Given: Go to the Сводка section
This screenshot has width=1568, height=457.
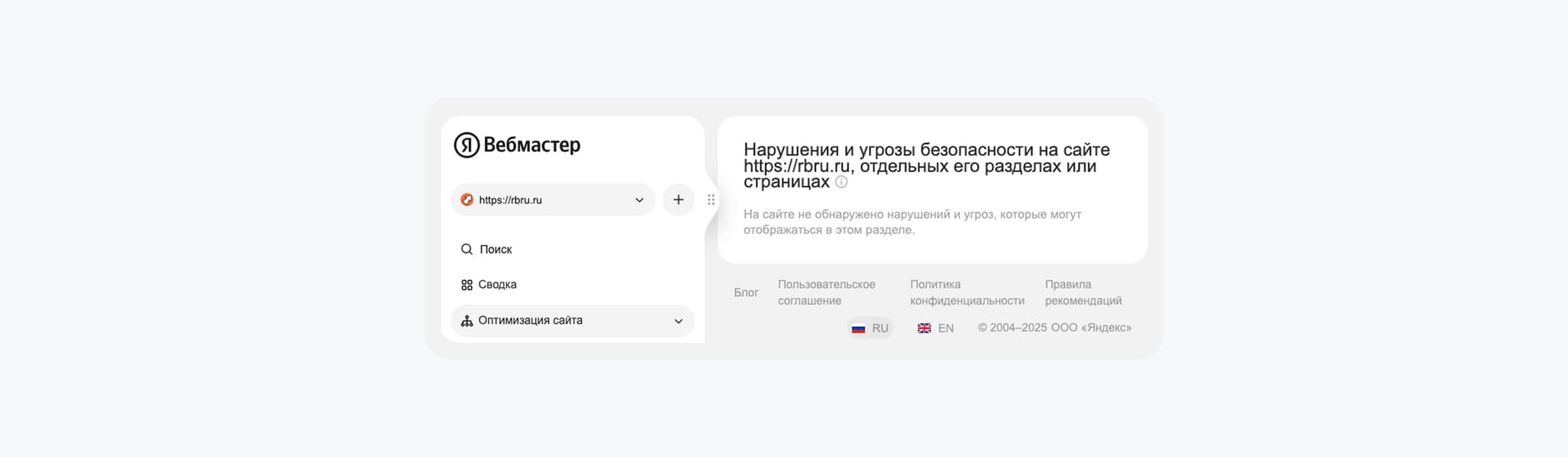Looking at the screenshot, I should 498,285.
